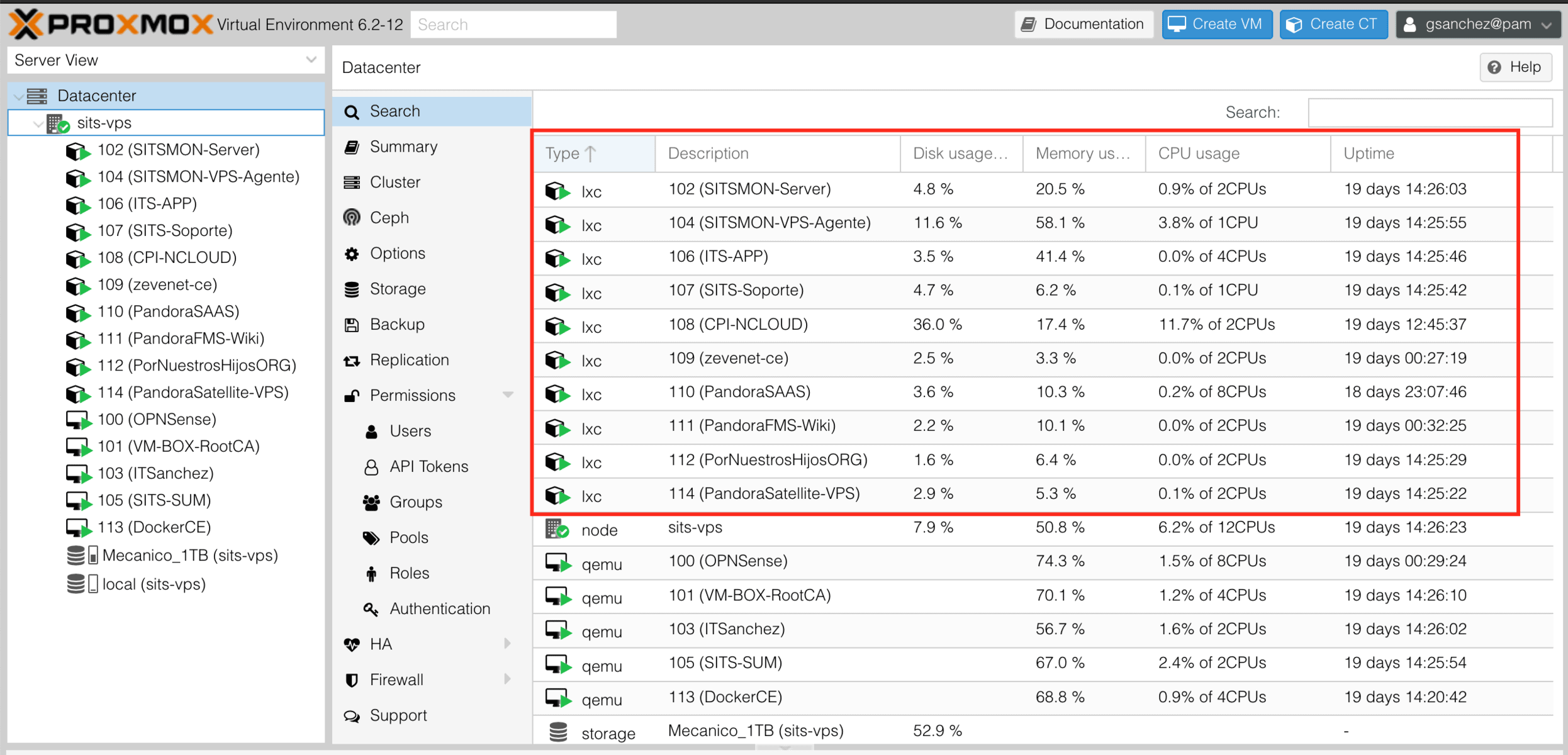Click the LXC icon for 102 SITSMON-Server in tree

tap(77, 151)
